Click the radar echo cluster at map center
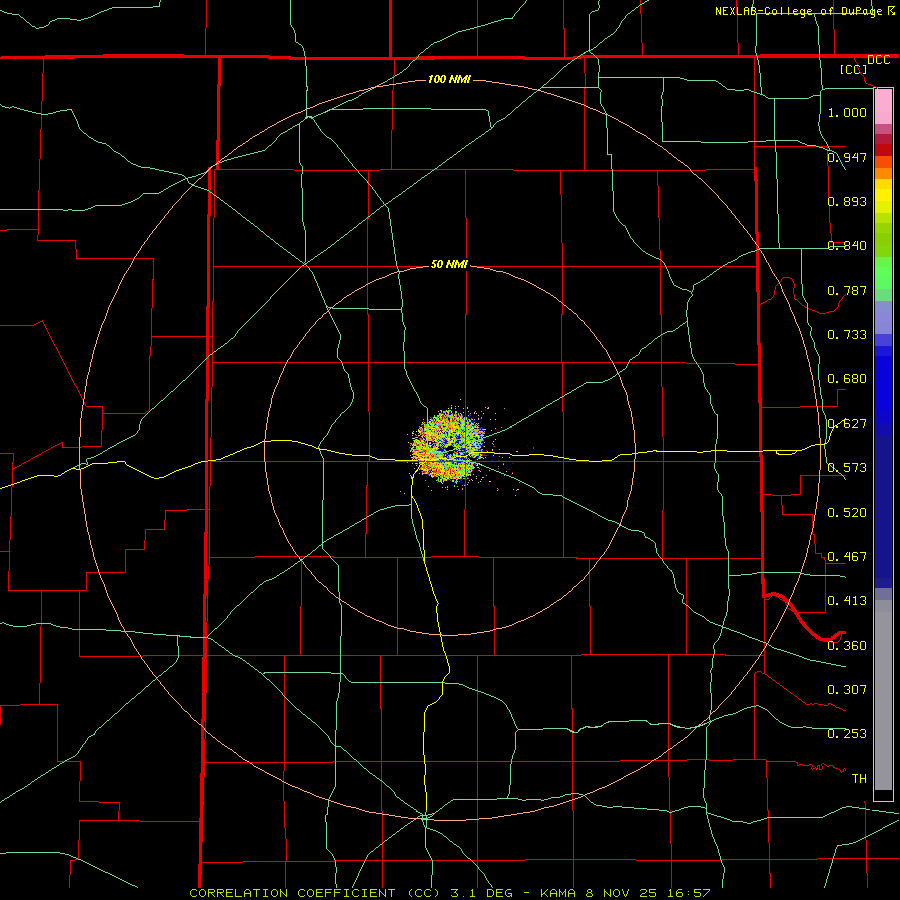The width and height of the screenshot is (900, 900). (x=449, y=448)
